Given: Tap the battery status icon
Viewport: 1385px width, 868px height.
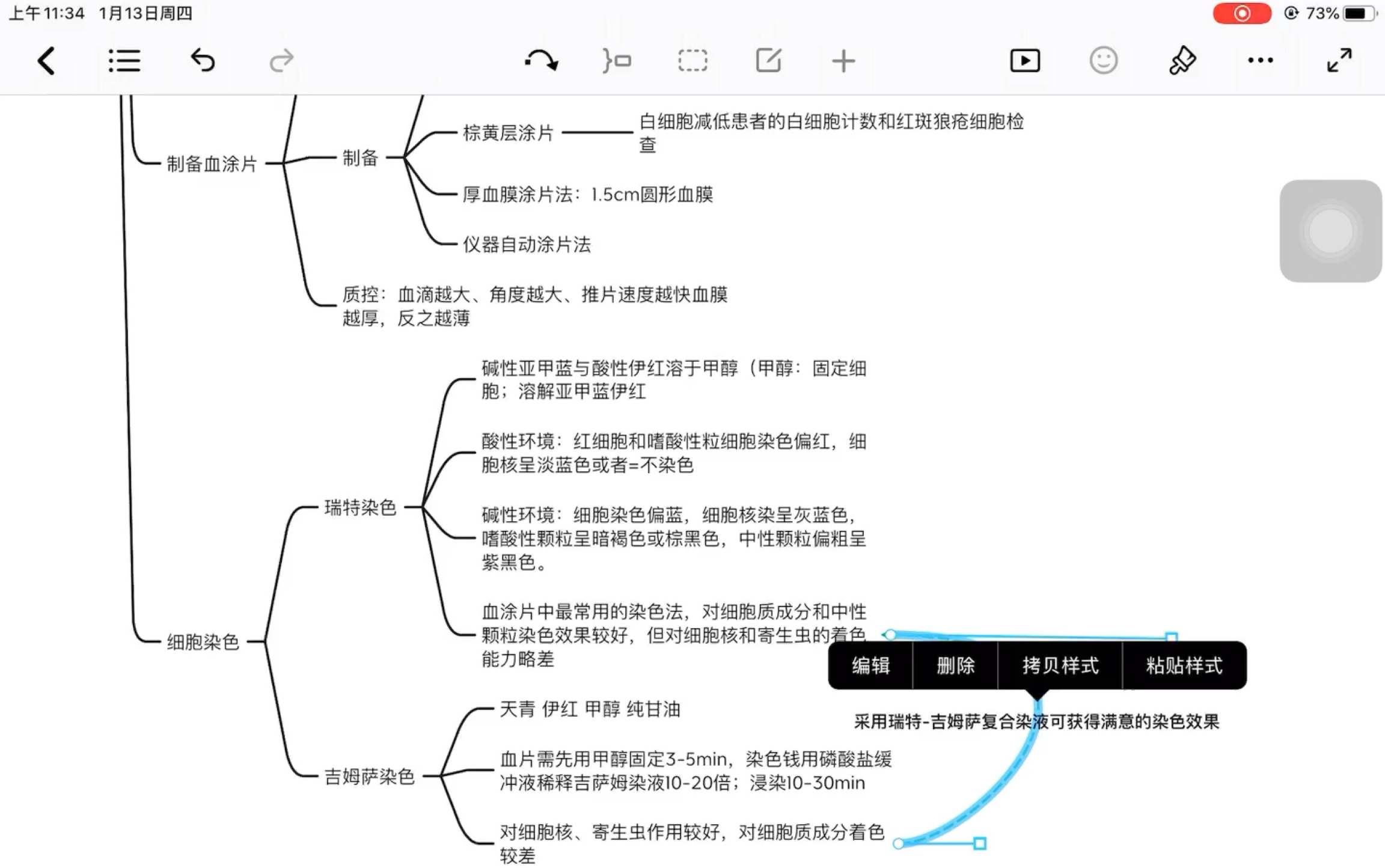Looking at the screenshot, I should pyautogui.click(x=1360, y=13).
